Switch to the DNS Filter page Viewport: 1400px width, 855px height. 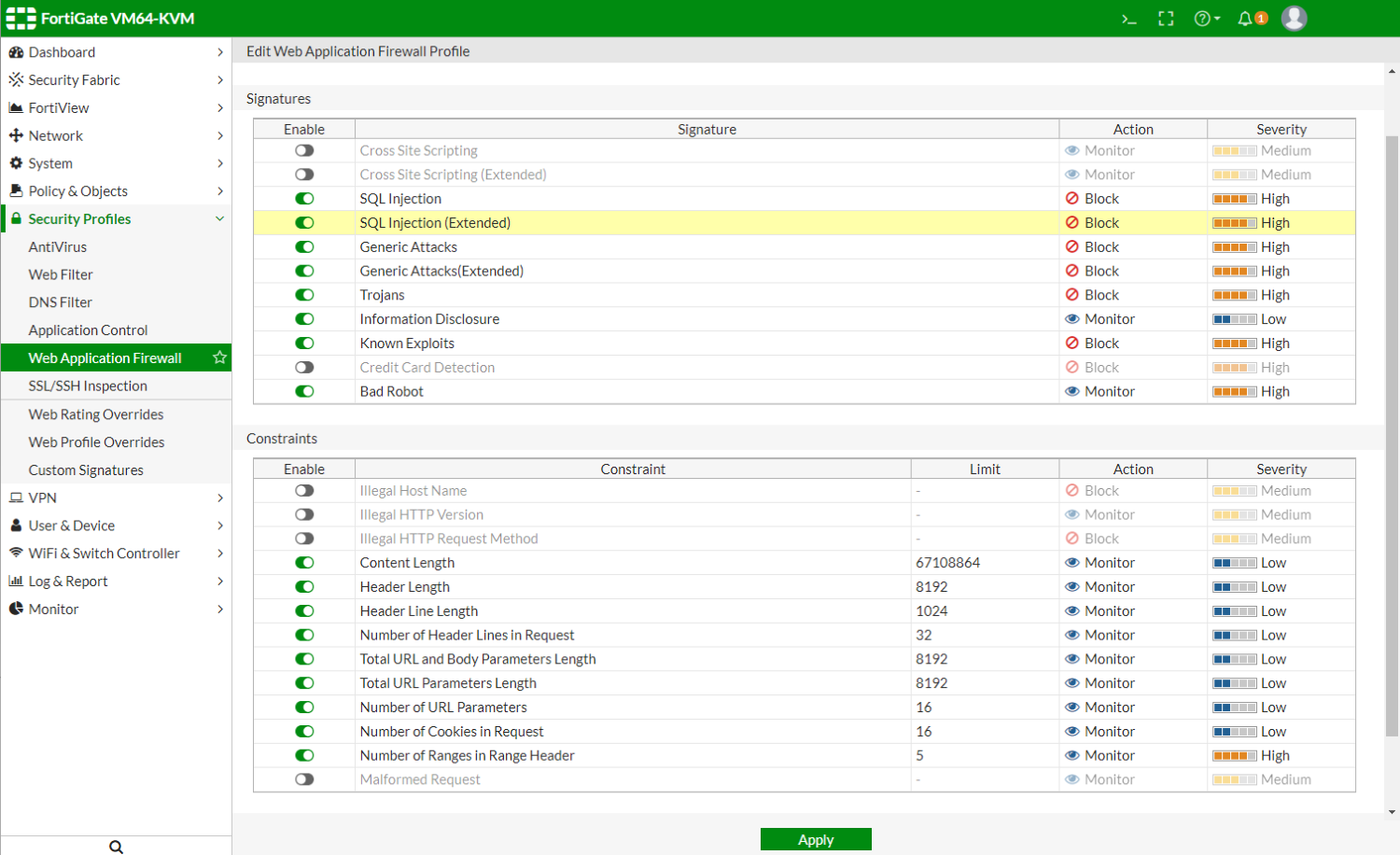pyautogui.click(x=59, y=301)
